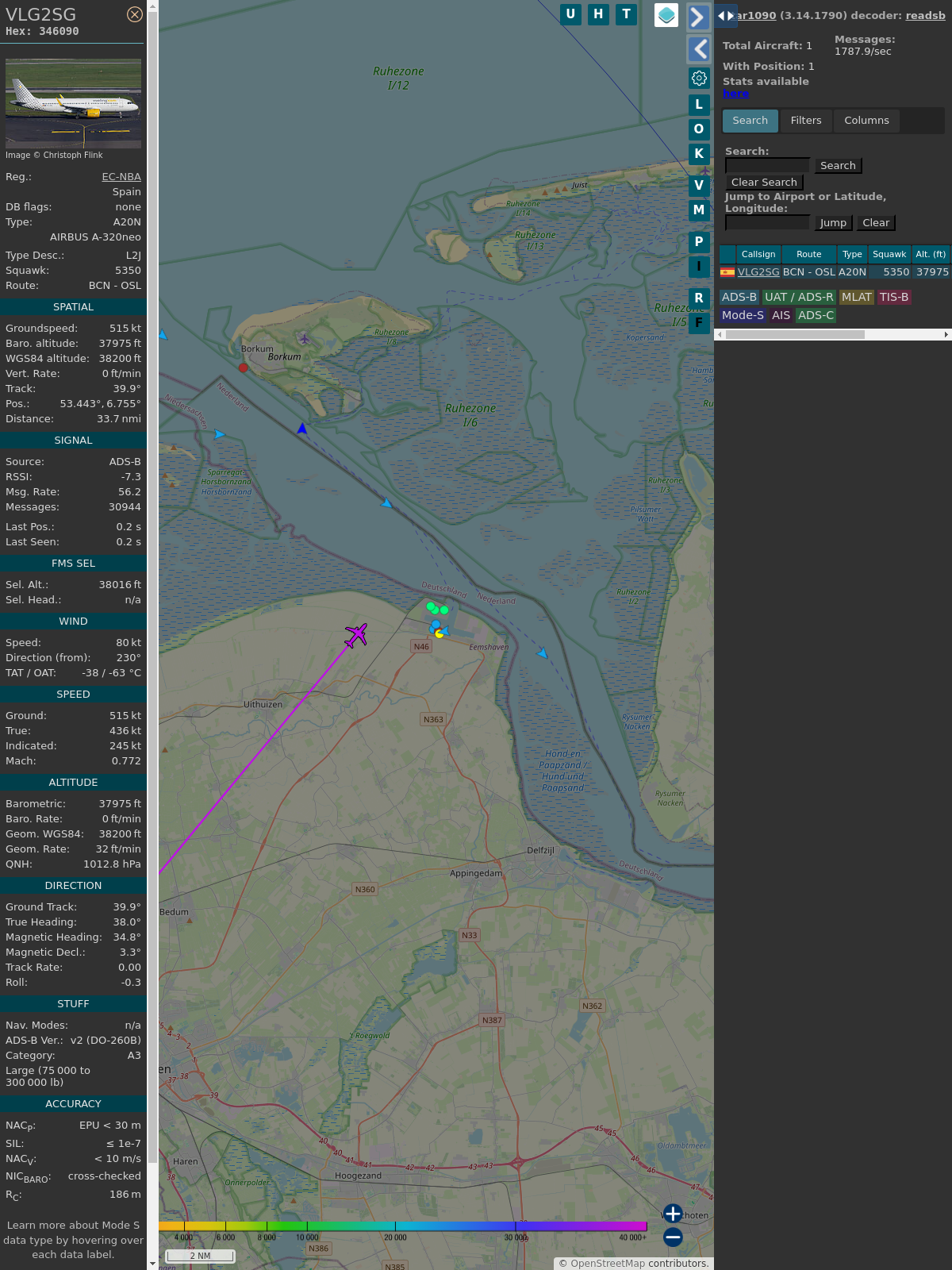Viewport: 952px width, 1270px height.
Task: Click the Clear Search button
Action: click(764, 183)
